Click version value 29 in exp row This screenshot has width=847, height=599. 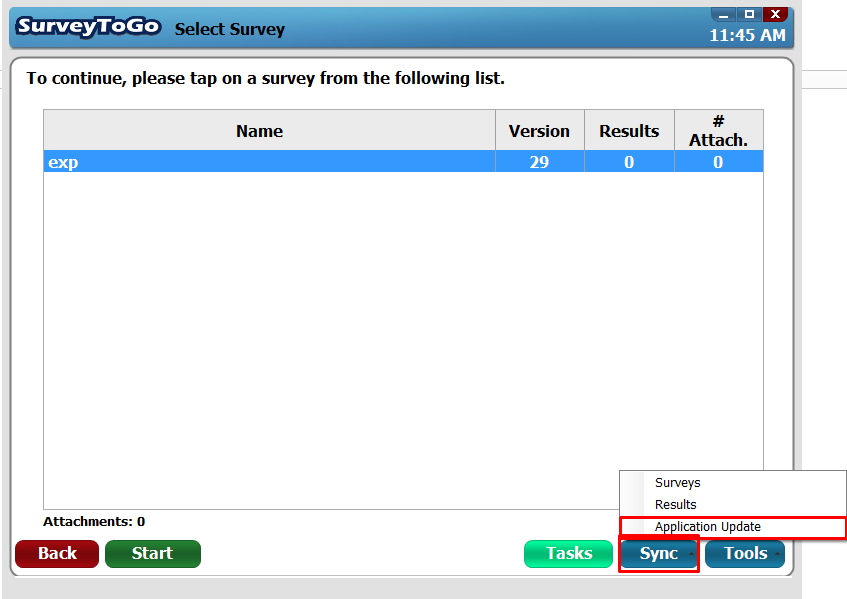point(540,162)
